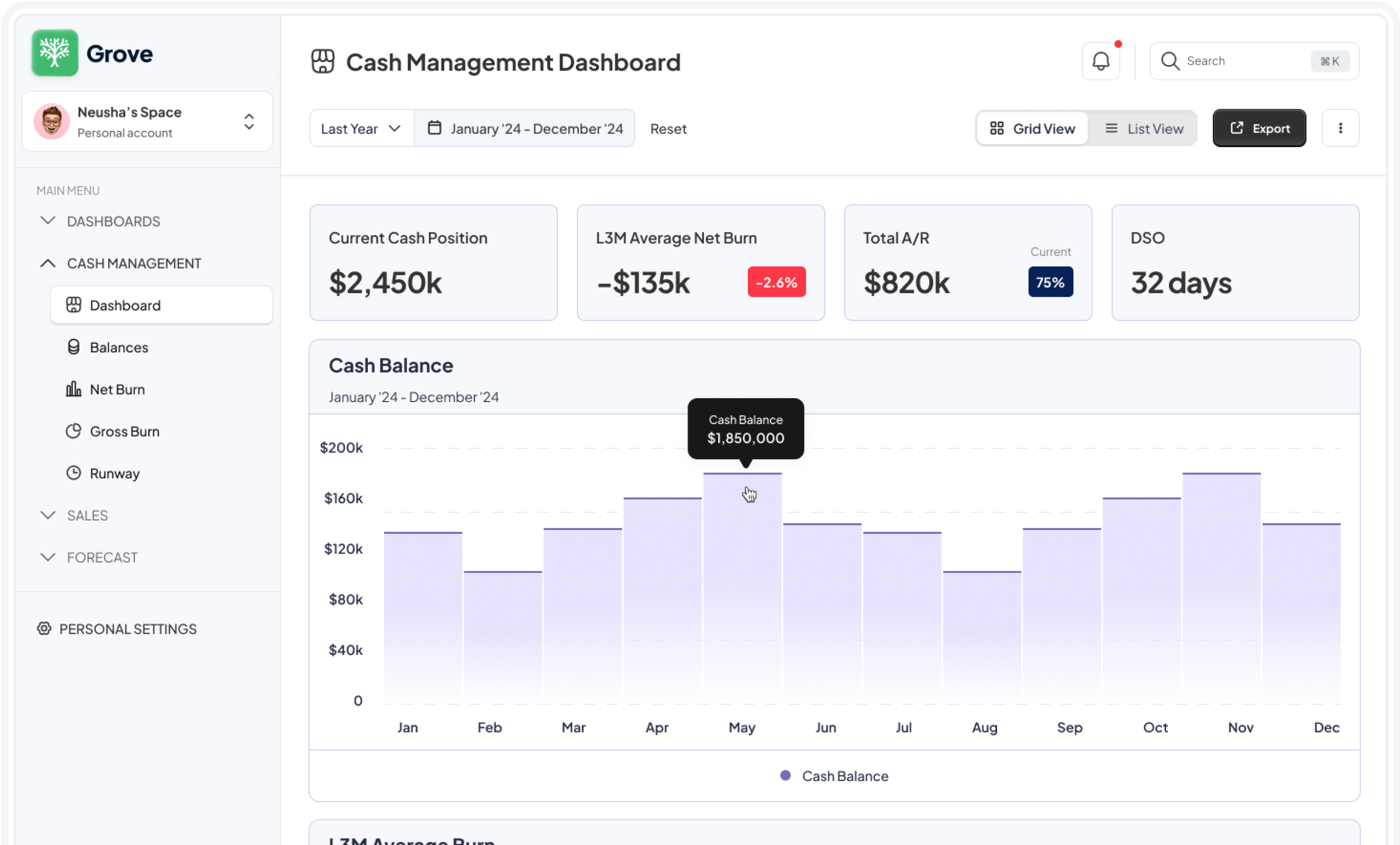Image resolution: width=1400 pixels, height=845 pixels.
Task: Reset the date filter
Action: (668, 129)
